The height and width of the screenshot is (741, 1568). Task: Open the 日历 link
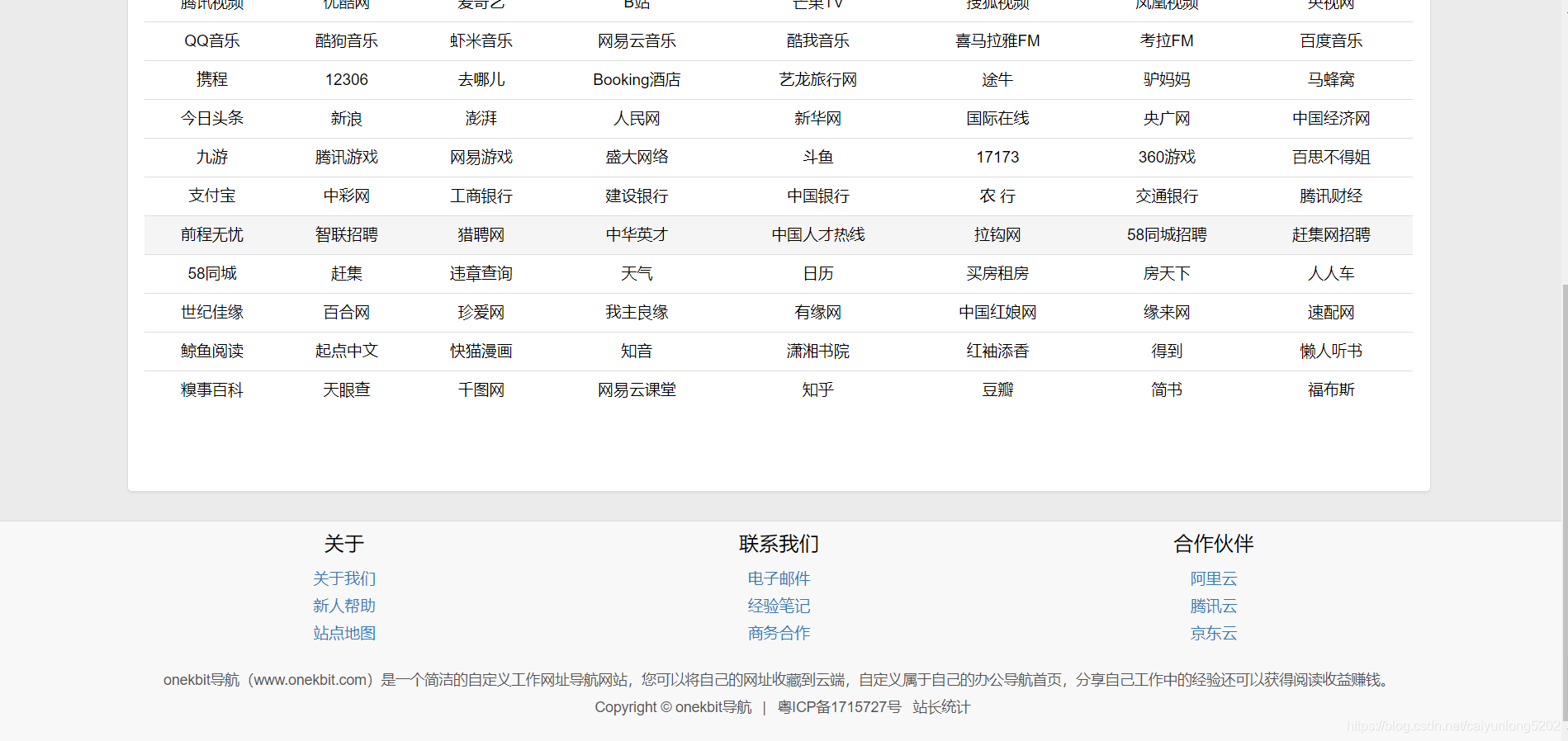pyautogui.click(x=818, y=274)
